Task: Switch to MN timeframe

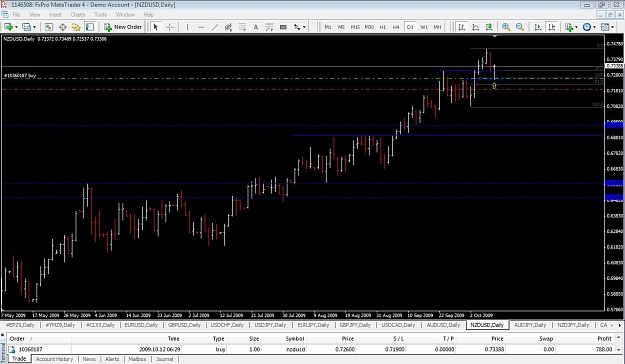Action: 437,27
